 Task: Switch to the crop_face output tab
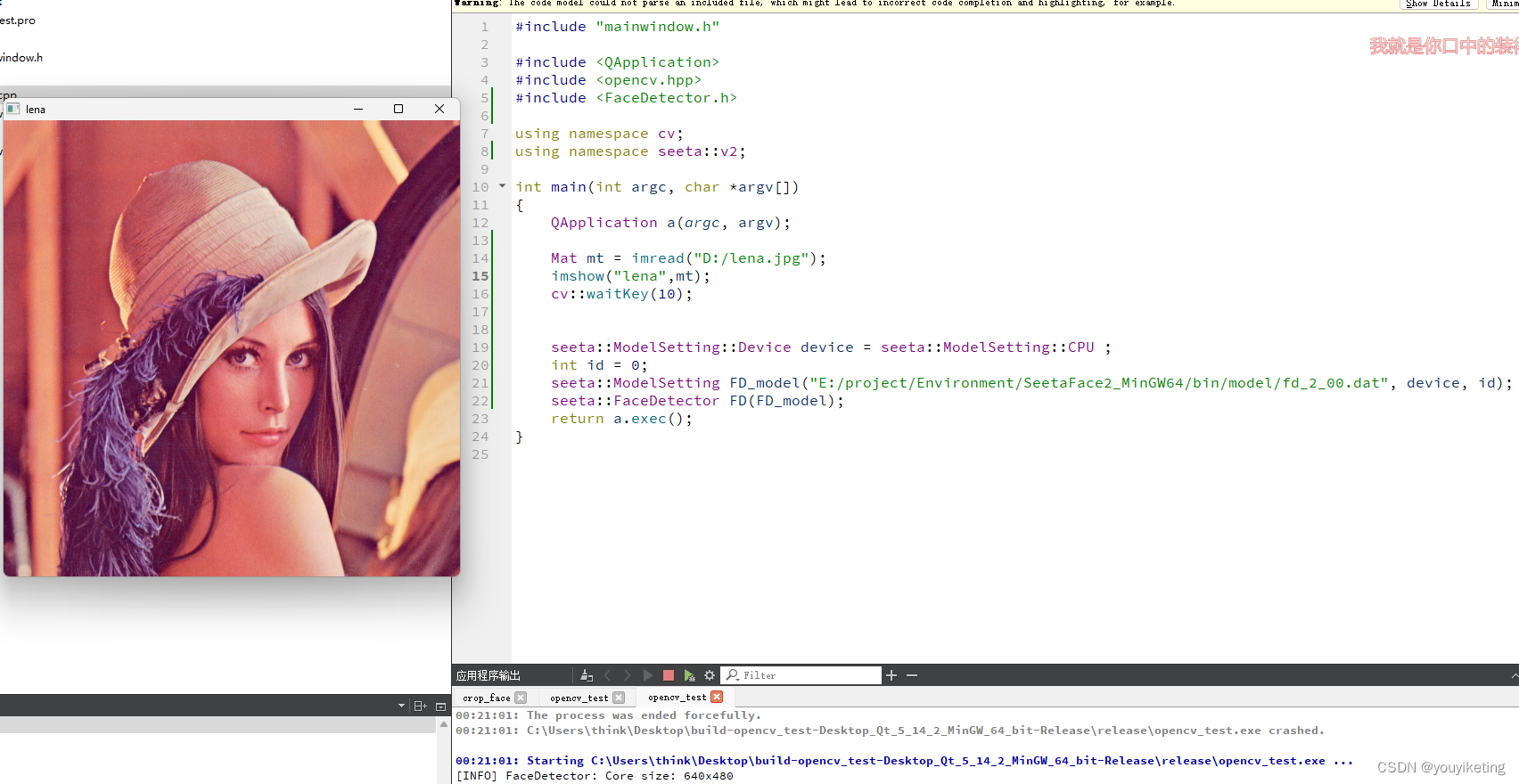[x=487, y=698]
